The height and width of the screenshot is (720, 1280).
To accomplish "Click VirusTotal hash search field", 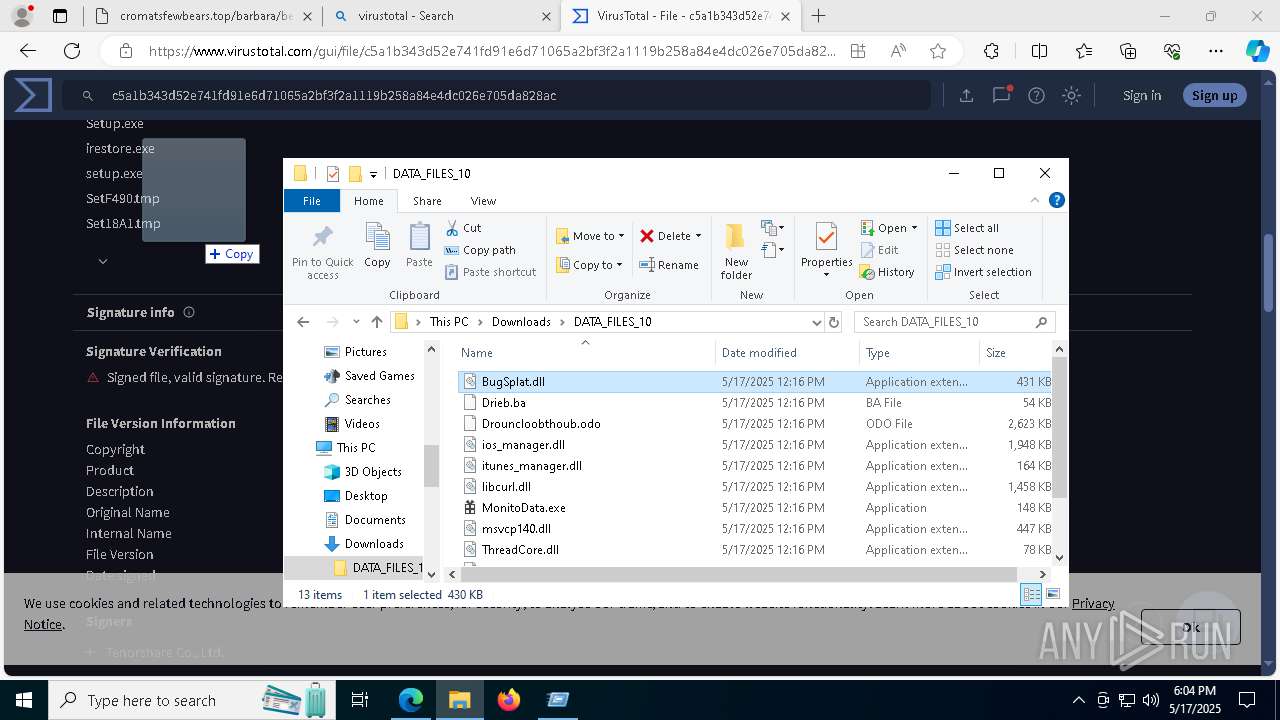I will pos(496,96).
